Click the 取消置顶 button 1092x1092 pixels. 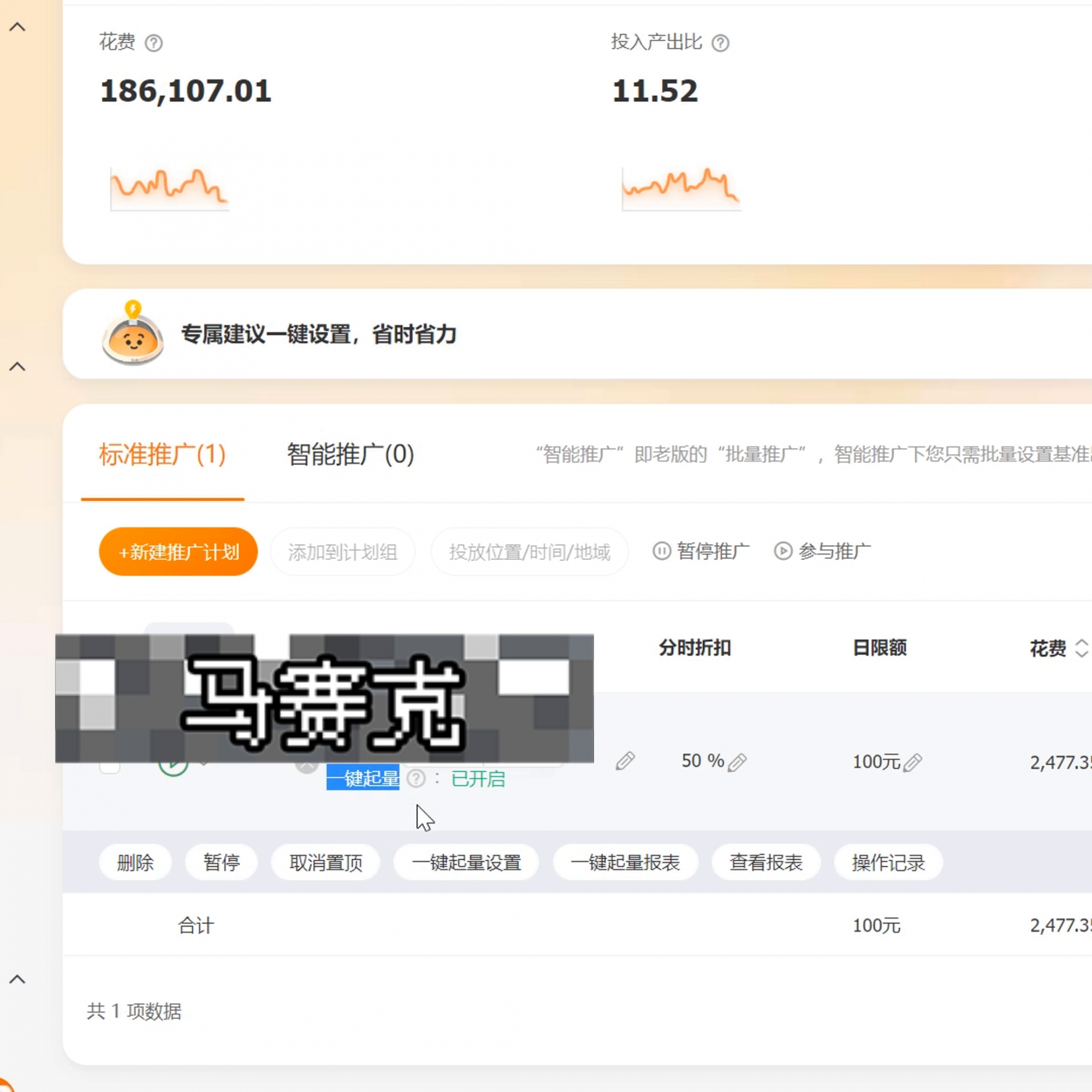pyautogui.click(x=325, y=863)
